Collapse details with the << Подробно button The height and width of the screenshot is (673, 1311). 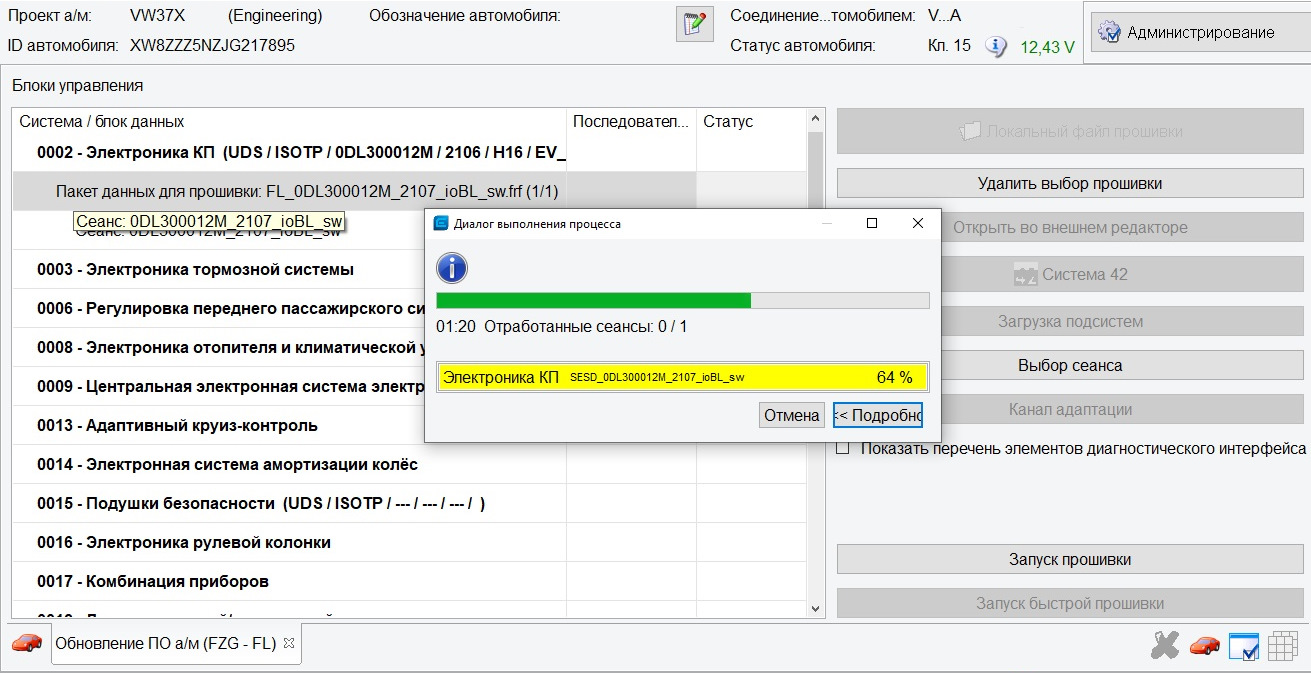[x=877, y=415]
